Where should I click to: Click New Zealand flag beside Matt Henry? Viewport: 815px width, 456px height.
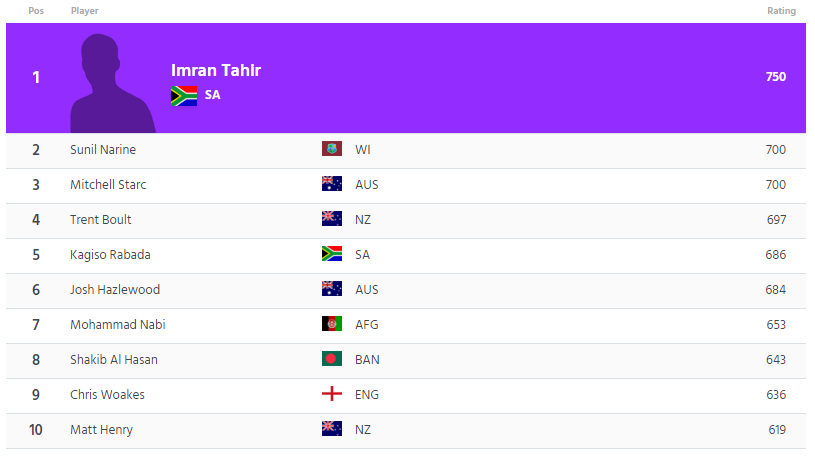tap(332, 430)
